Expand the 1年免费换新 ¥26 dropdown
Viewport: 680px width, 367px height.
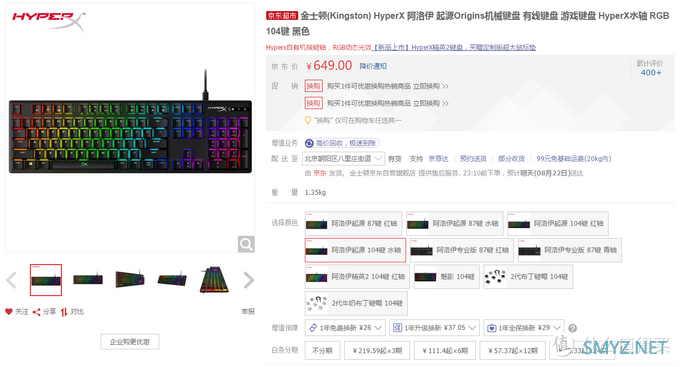tap(345, 328)
